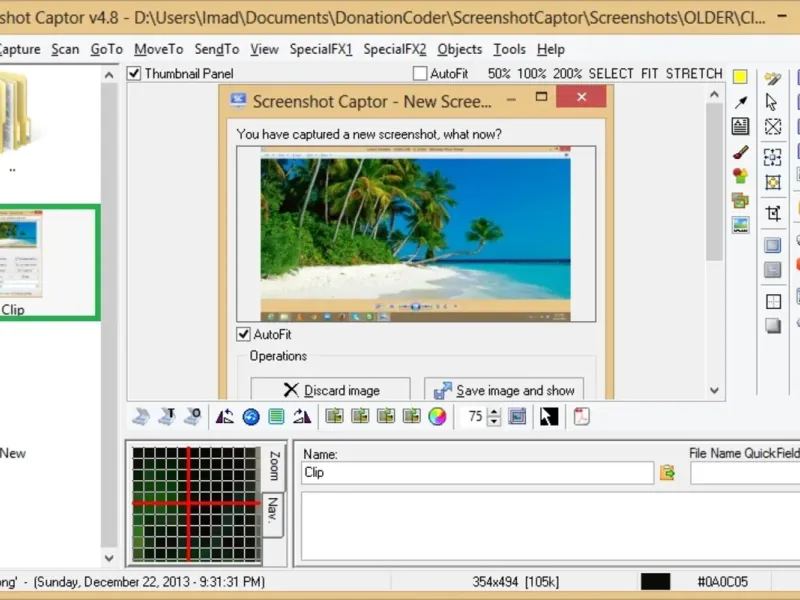Click Save image and show button
Viewport: 800px width, 600px height.
[504, 390]
